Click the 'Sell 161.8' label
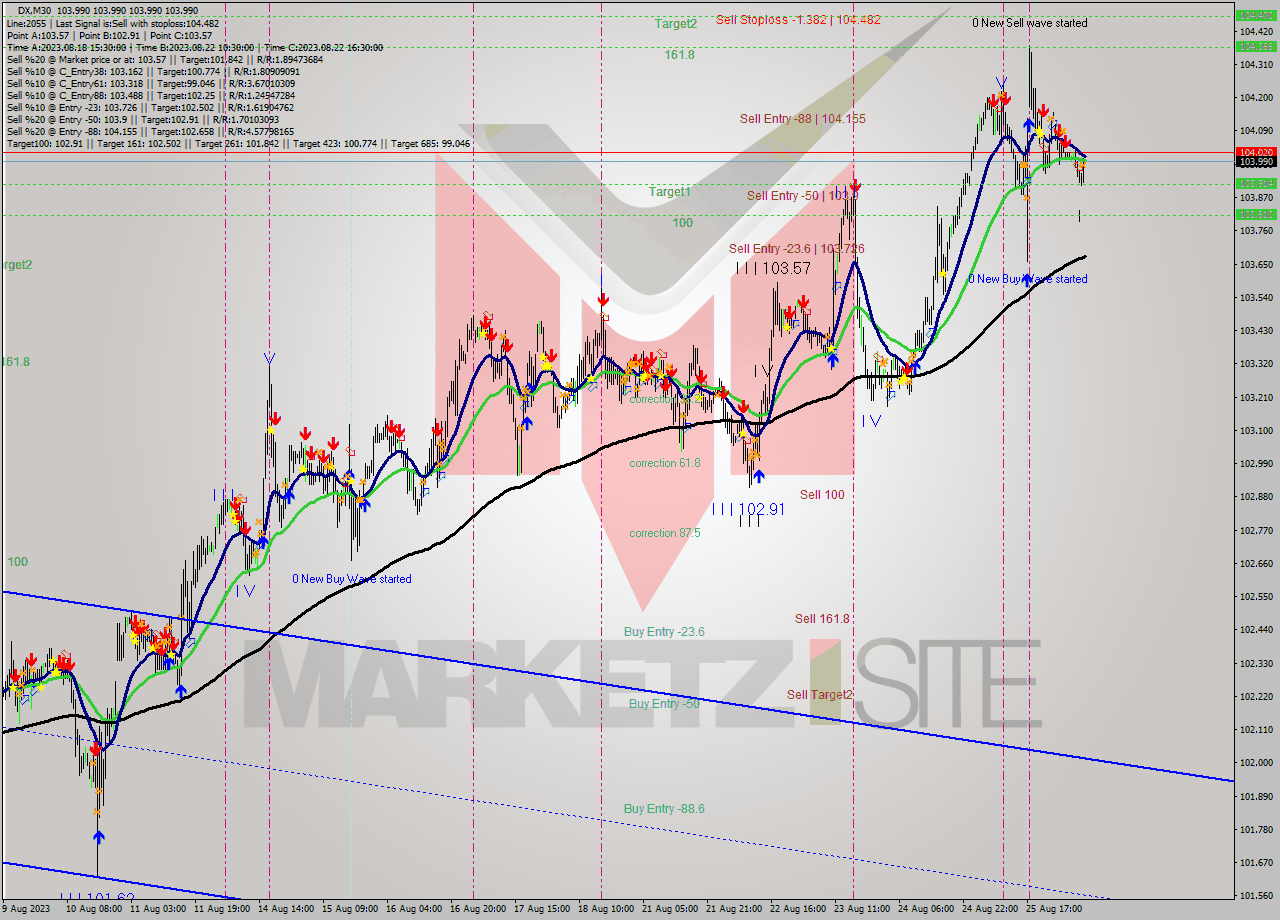The width and height of the screenshot is (1280, 920). [x=822, y=619]
